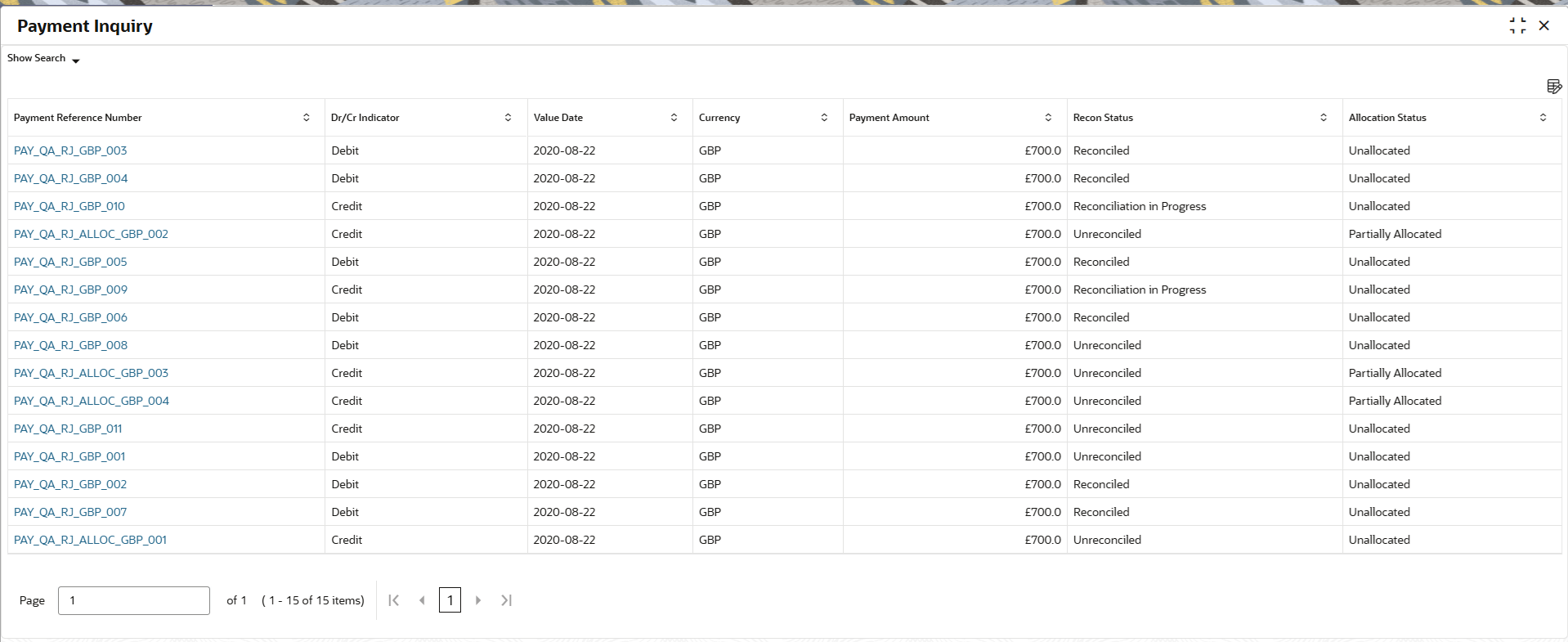Sort by Dr/Cr Indicator column
Viewport: 1568px width, 642px height.
pyautogui.click(x=508, y=118)
